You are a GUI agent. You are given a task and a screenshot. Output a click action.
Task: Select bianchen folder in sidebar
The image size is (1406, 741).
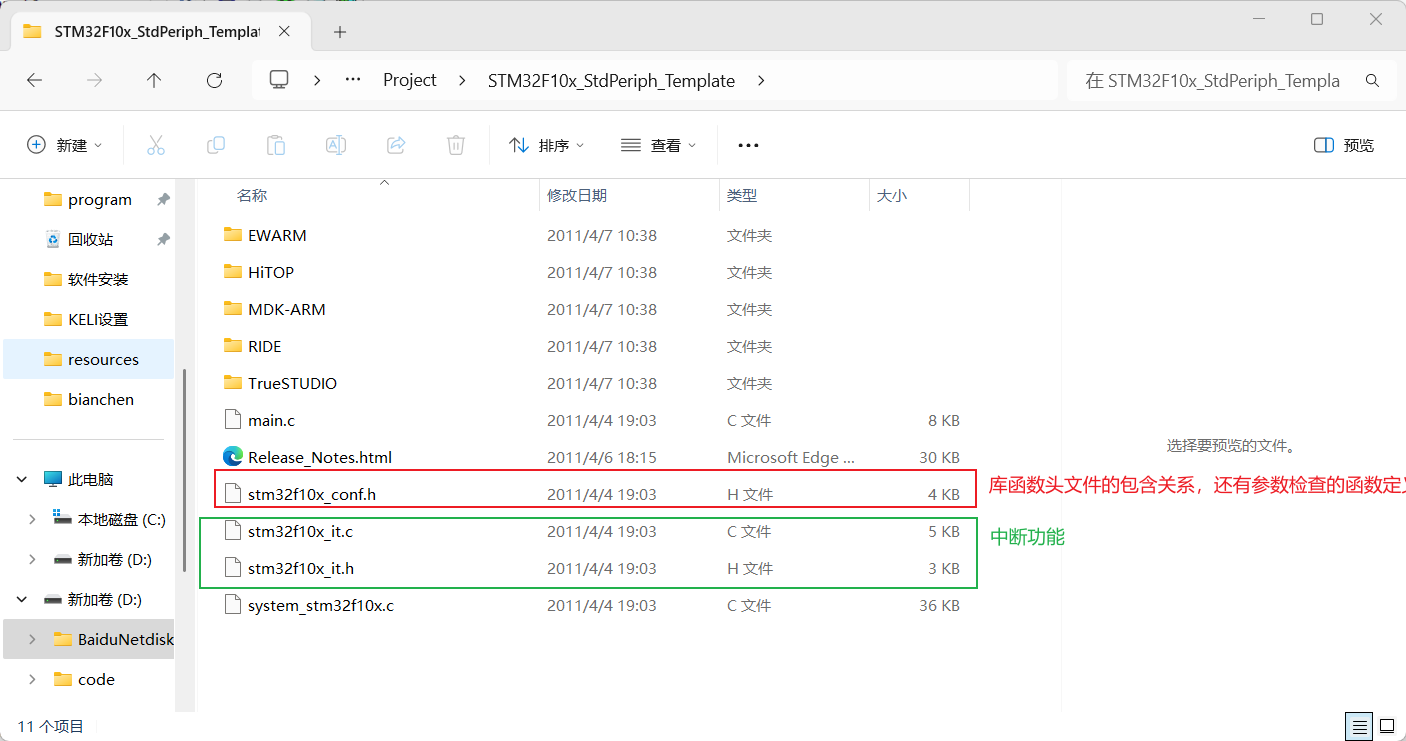(88, 400)
